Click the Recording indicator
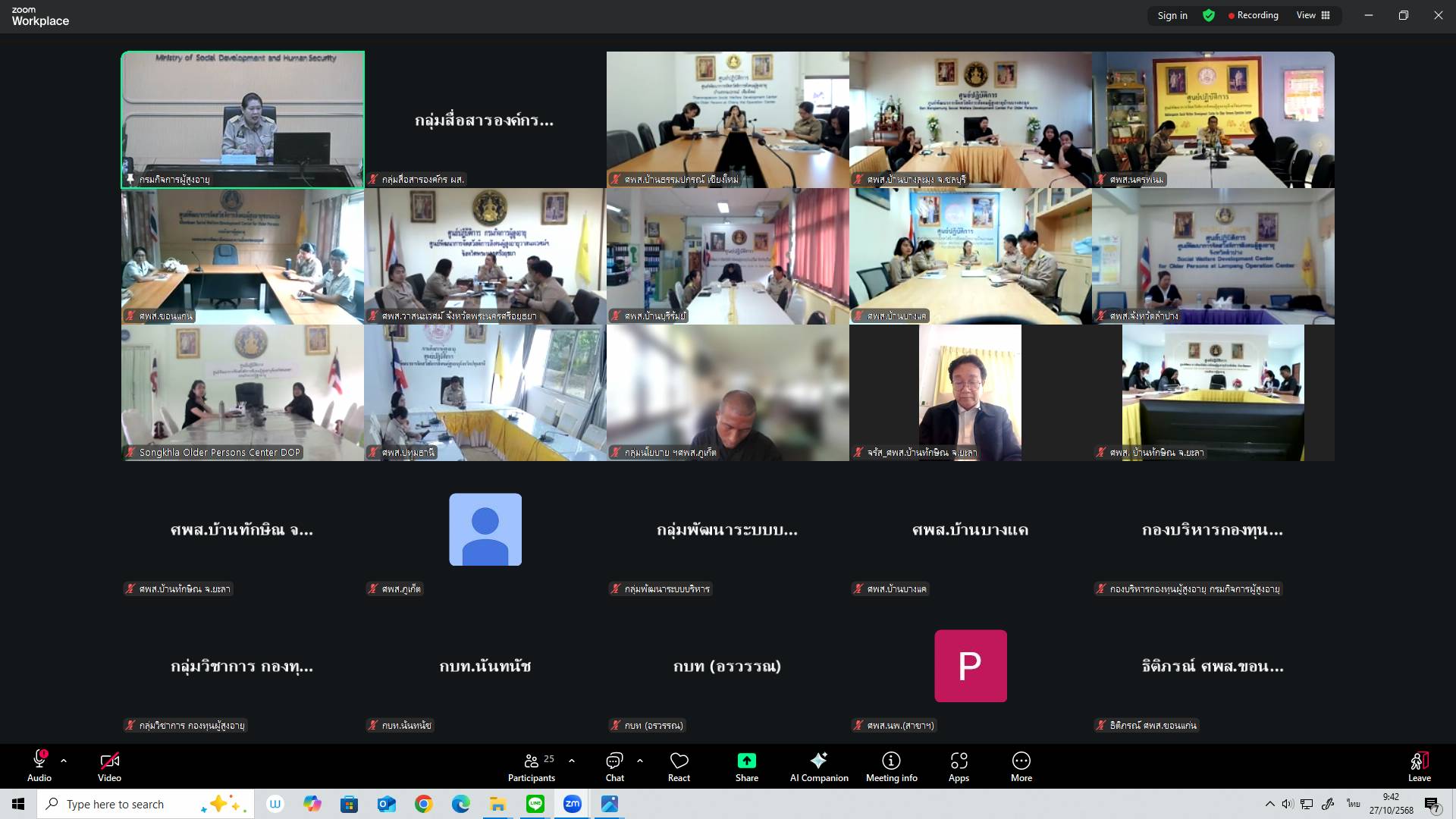The image size is (1456, 819). click(x=1254, y=15)
